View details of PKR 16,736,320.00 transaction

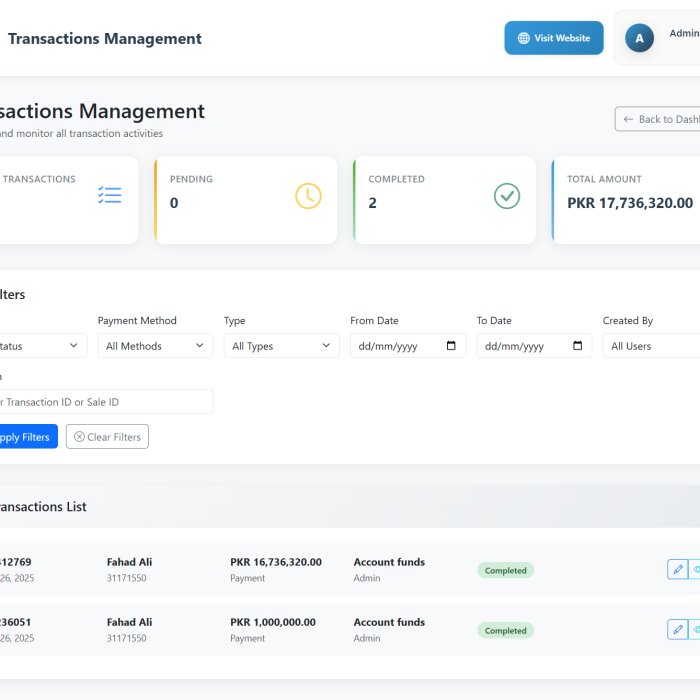point(695,569)
